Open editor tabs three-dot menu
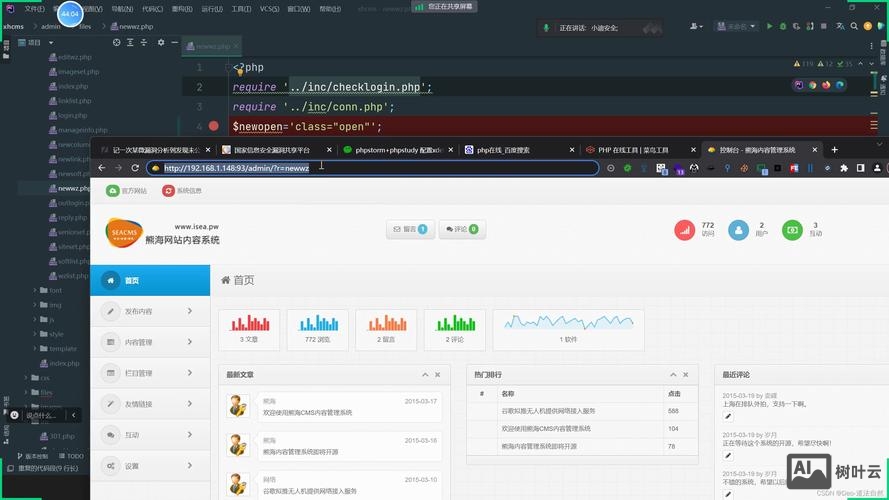 (871, 46)
